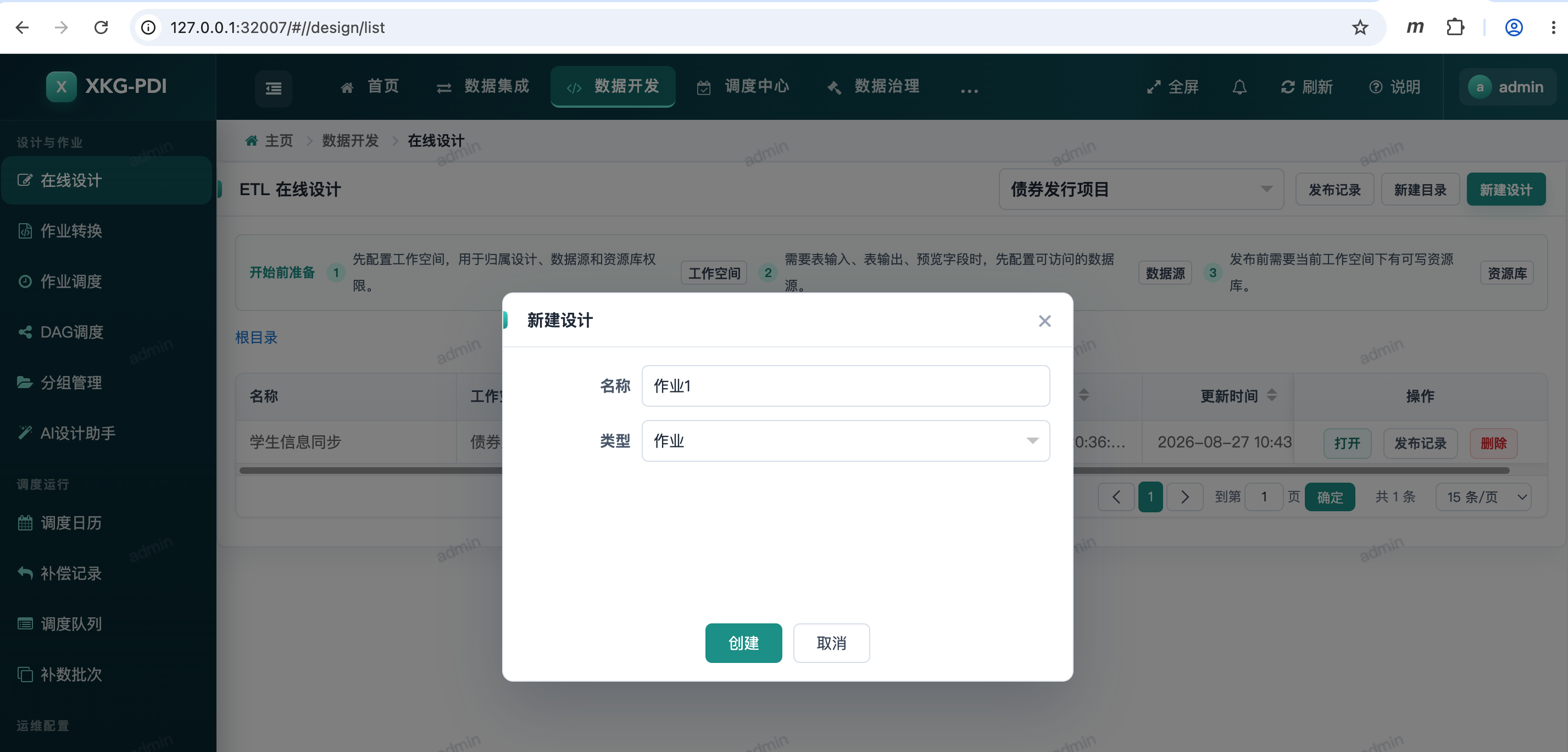Click the browser reload icon
Viewport: 1568px width, 752px height.
coord(101,27)
